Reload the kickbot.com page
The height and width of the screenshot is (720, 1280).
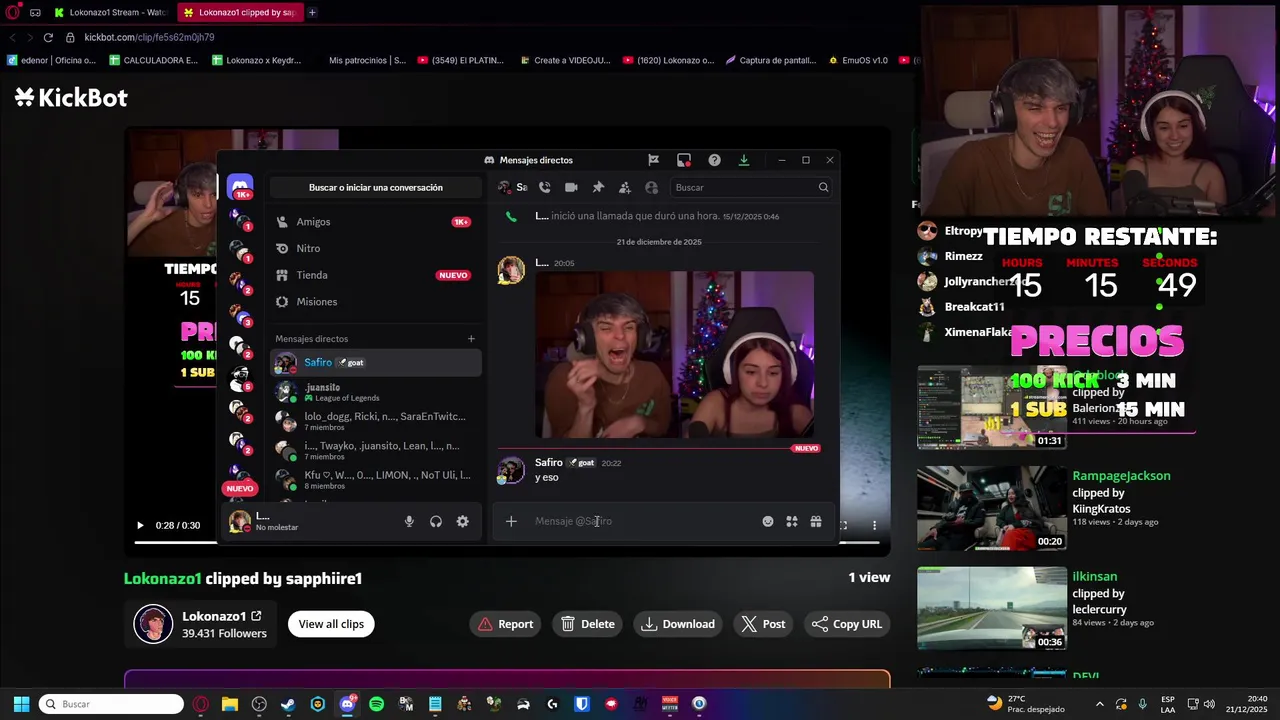[x=47, y=37]
